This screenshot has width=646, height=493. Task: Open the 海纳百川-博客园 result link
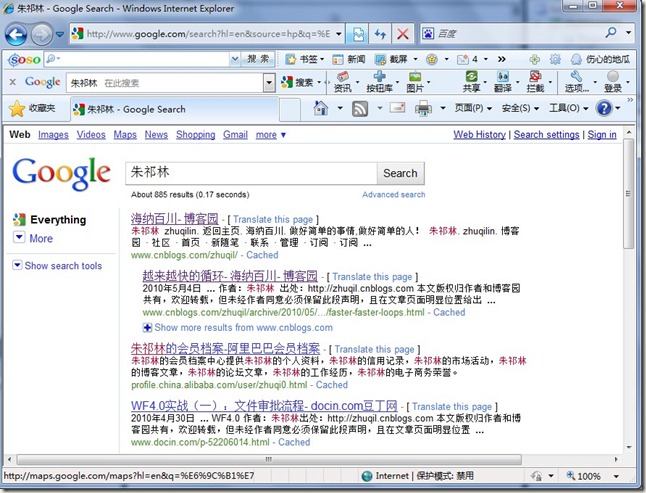(x=174, y=219)
